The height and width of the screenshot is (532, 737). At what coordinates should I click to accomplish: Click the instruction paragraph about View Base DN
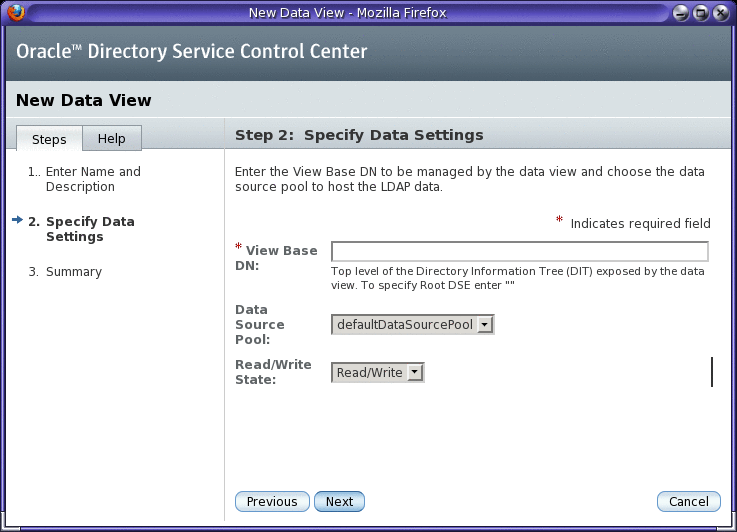470,179
